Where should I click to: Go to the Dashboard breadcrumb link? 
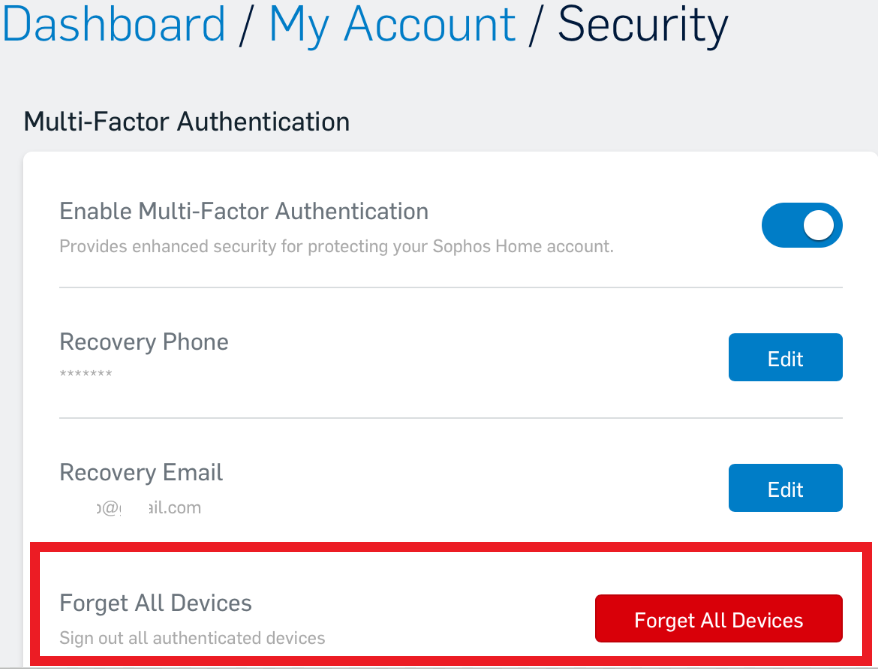click(x=113, y=24)
